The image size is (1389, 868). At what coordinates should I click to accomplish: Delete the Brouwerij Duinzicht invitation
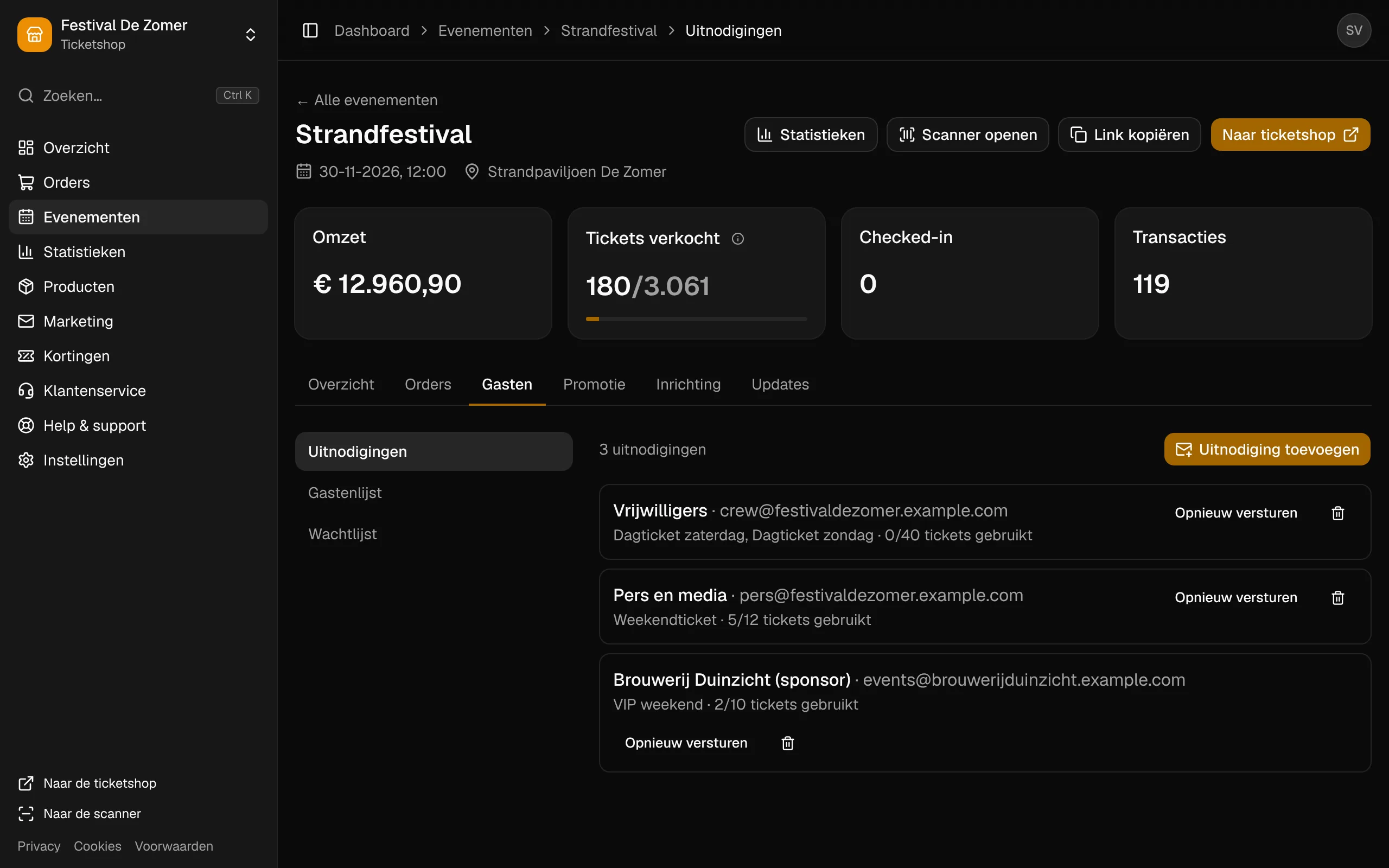pos(787,743)
